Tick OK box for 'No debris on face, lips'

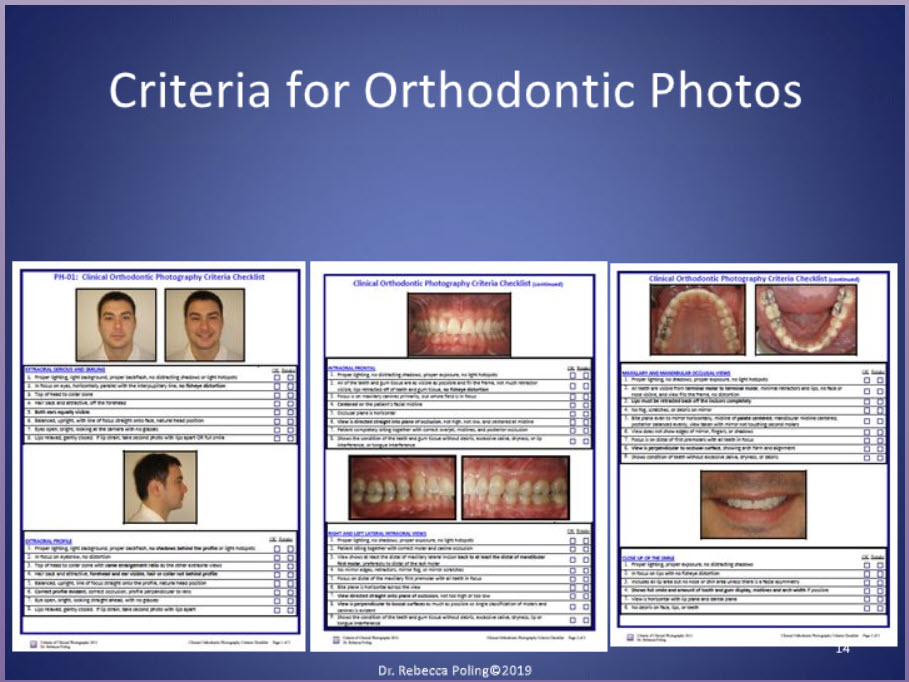point(866,607)
